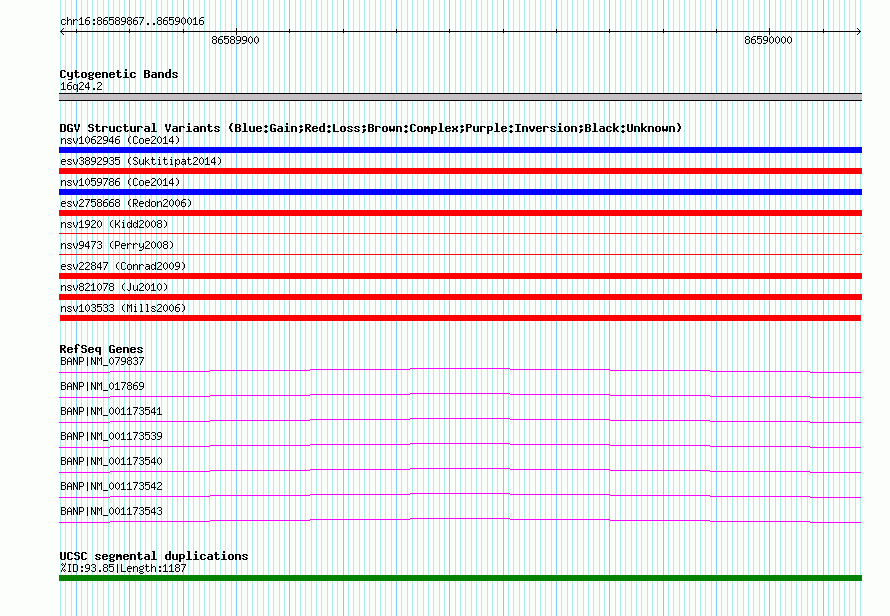
Task: Open variant nsv1059786 (Coe2014) label
Action: coord(120,182)
